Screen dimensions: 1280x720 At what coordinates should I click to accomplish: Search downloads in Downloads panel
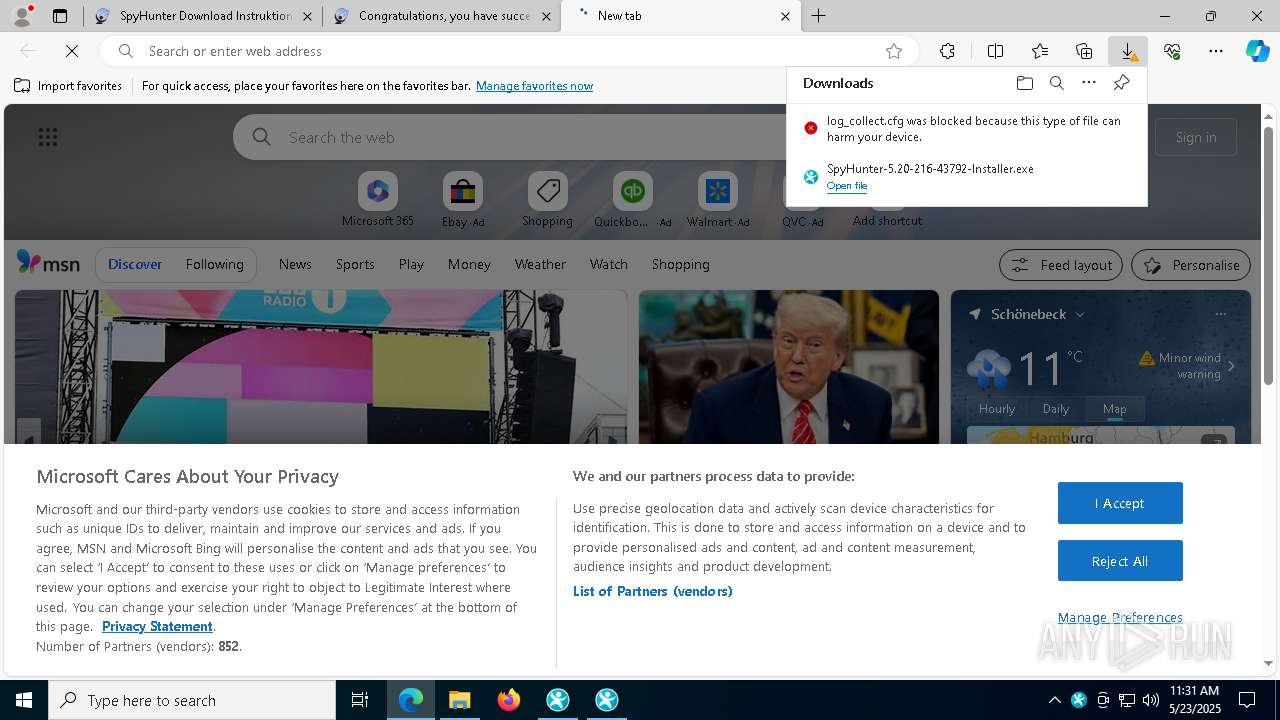coord(1056,83)
